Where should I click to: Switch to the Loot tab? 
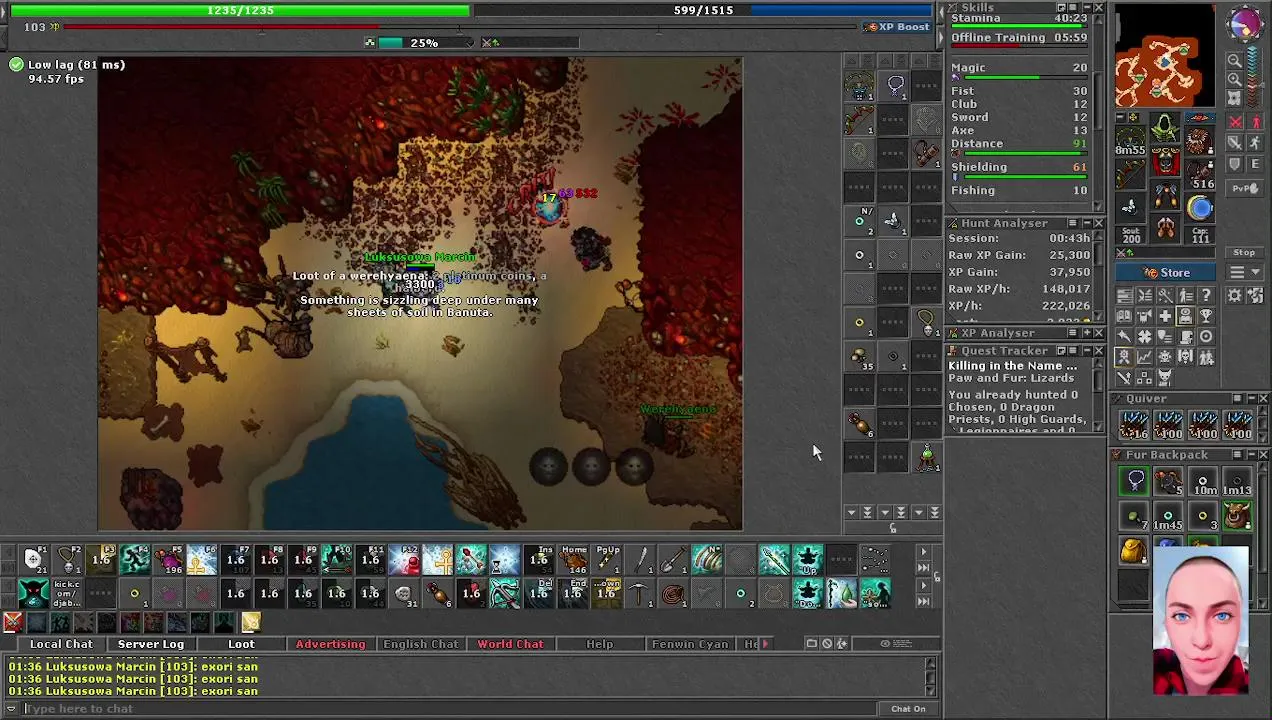click(x=241, y=644)
